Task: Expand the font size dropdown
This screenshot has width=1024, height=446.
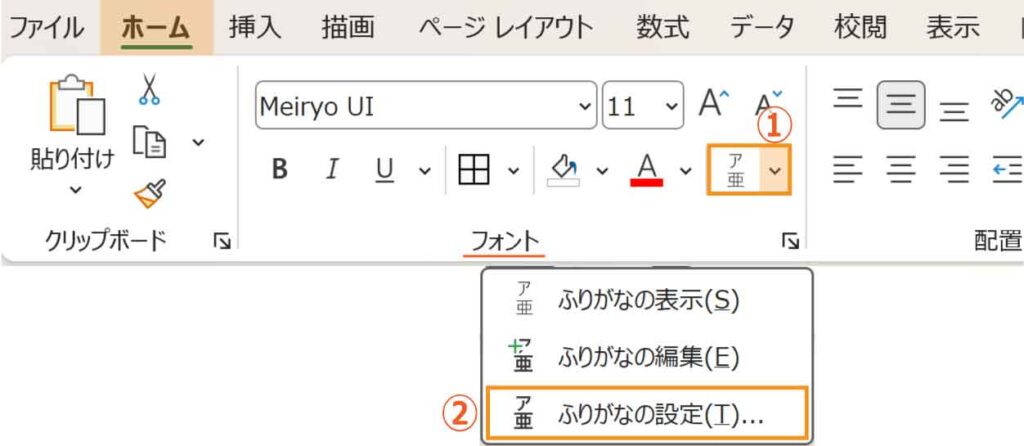Action: 671,106
